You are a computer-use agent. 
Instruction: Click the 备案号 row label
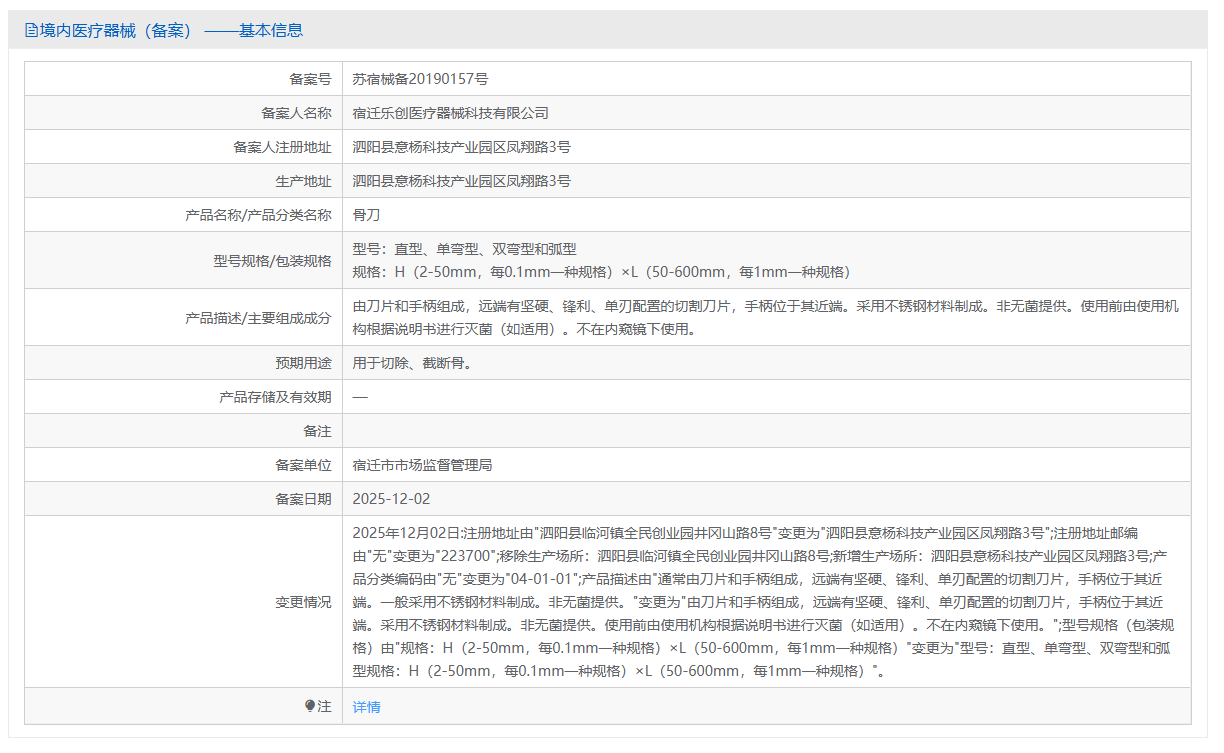click(x=310, y=79)
